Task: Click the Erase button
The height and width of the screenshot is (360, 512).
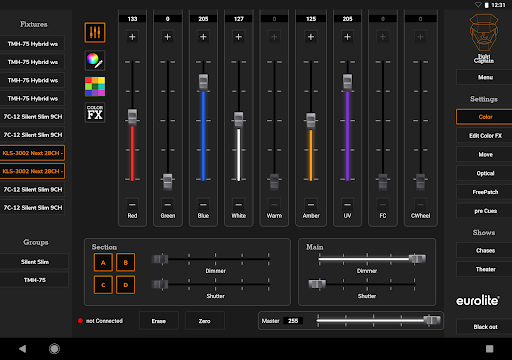Action: [x=159, y=321]
